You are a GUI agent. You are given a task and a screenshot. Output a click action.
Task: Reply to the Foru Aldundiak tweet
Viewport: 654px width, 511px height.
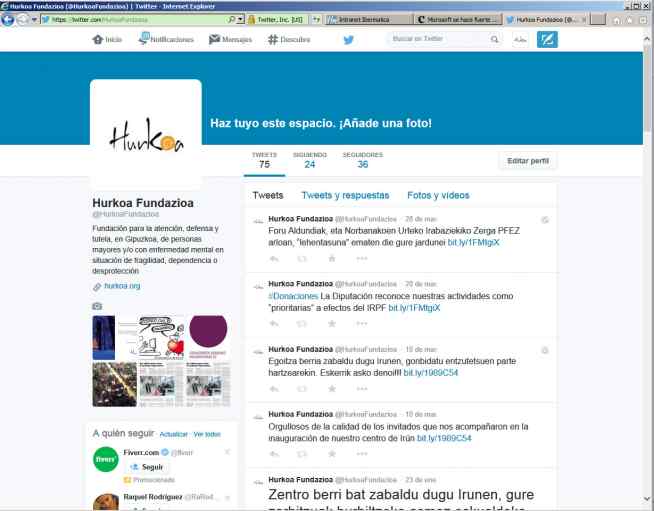[274, 259]
